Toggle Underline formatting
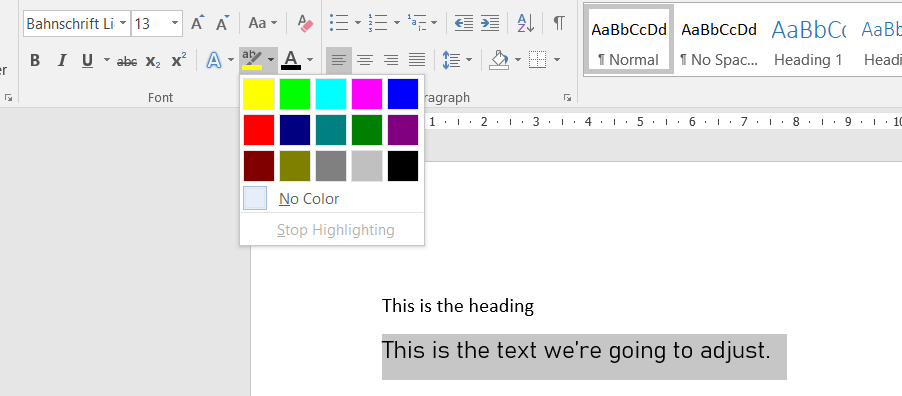The width and height of the screenshot is (902, 396). tap(87, 60)
